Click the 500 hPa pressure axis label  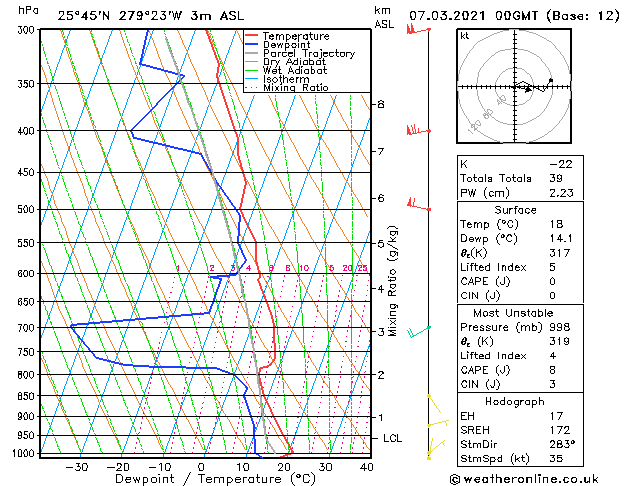point(26,209)
